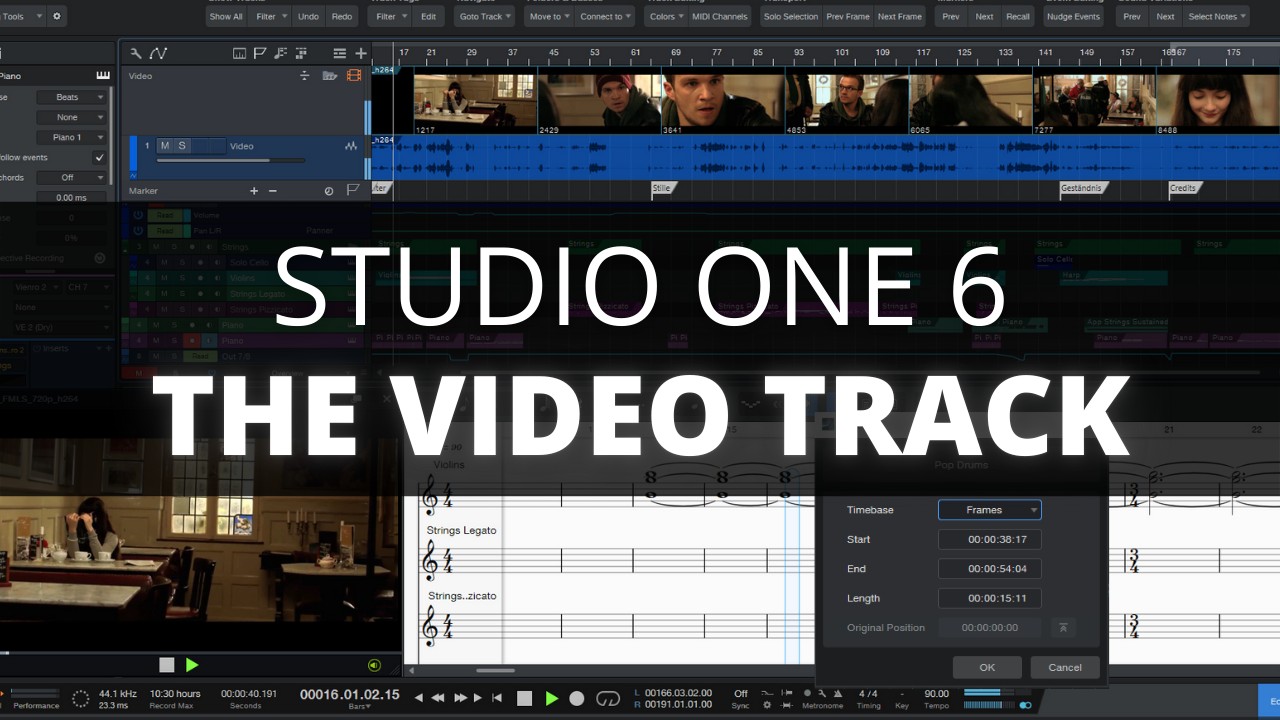Click the Show All button
The image size is (1280, 720).
point(226,16)
